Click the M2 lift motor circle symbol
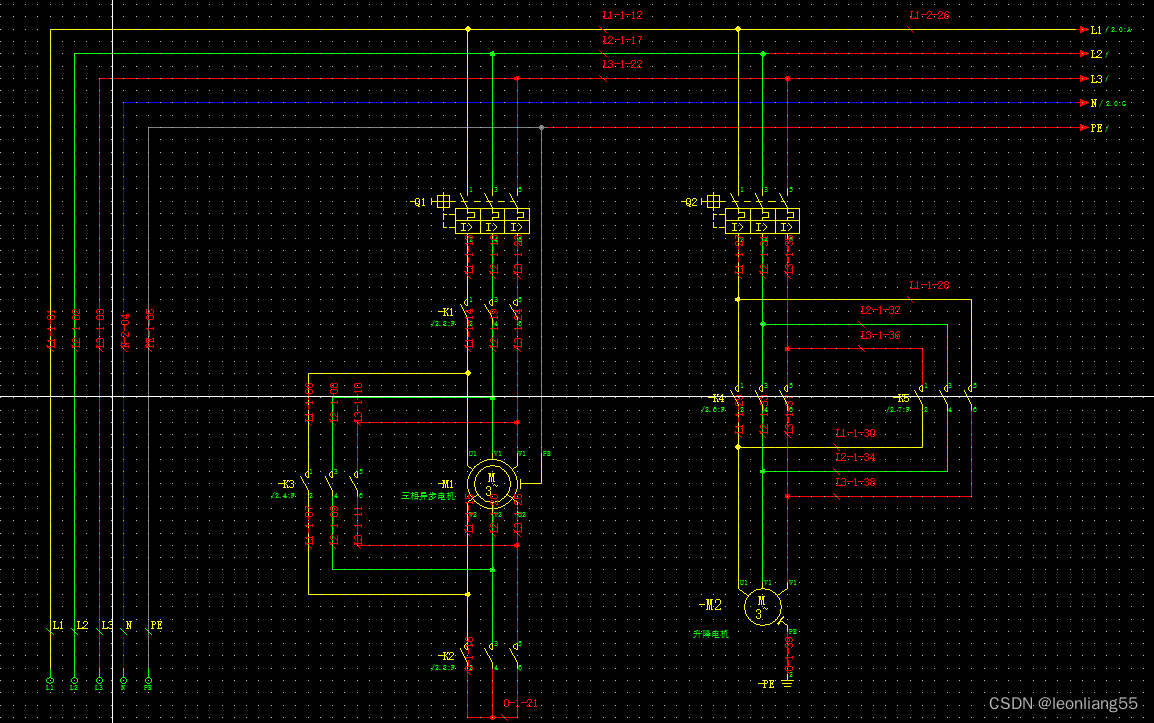Screen dimensions: 1154x723 [762, 607]
